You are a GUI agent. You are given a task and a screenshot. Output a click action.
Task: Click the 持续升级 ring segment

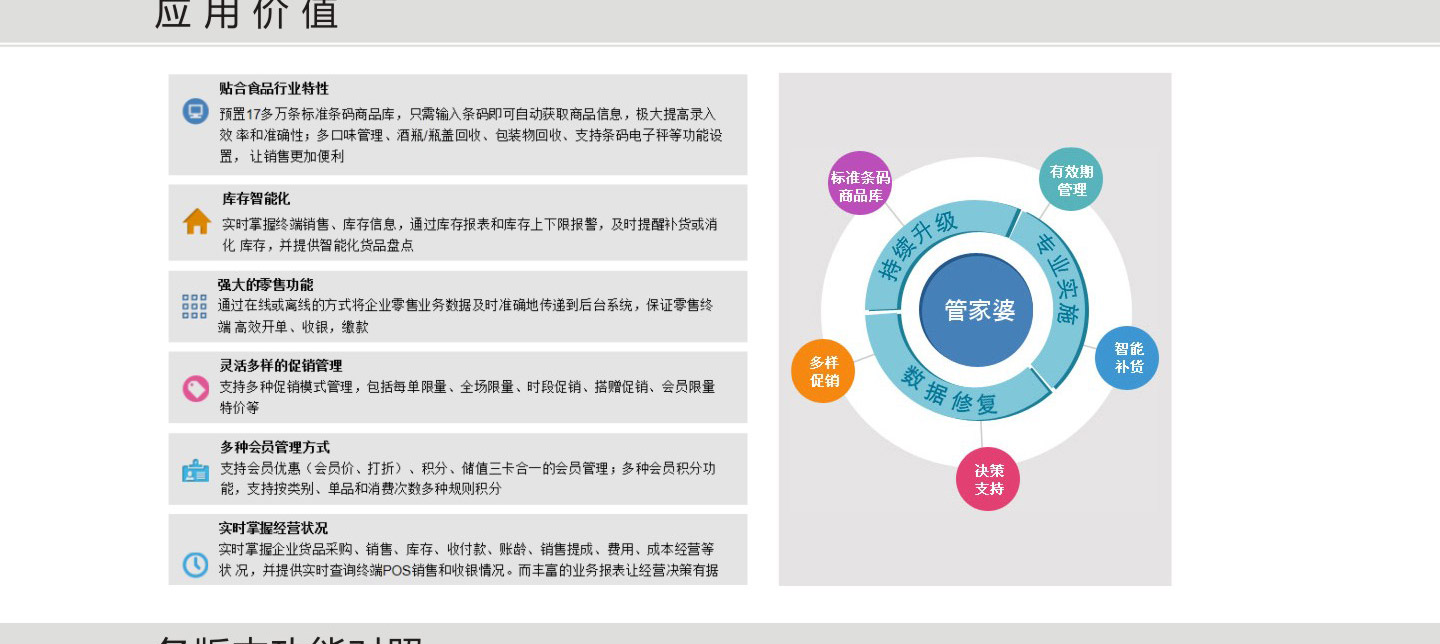(920, 245)
